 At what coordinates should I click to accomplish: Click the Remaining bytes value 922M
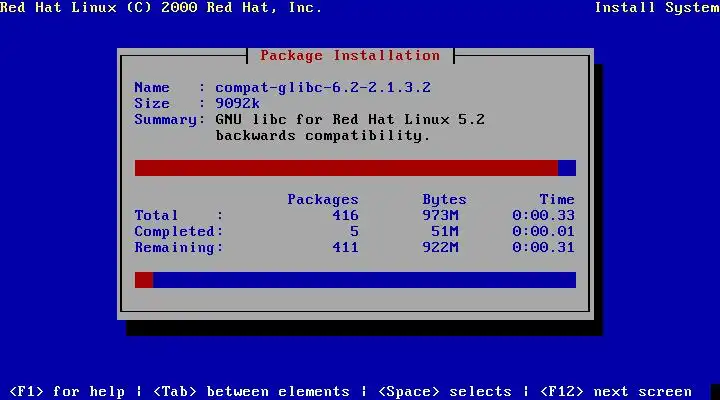(x=440, y=248)
